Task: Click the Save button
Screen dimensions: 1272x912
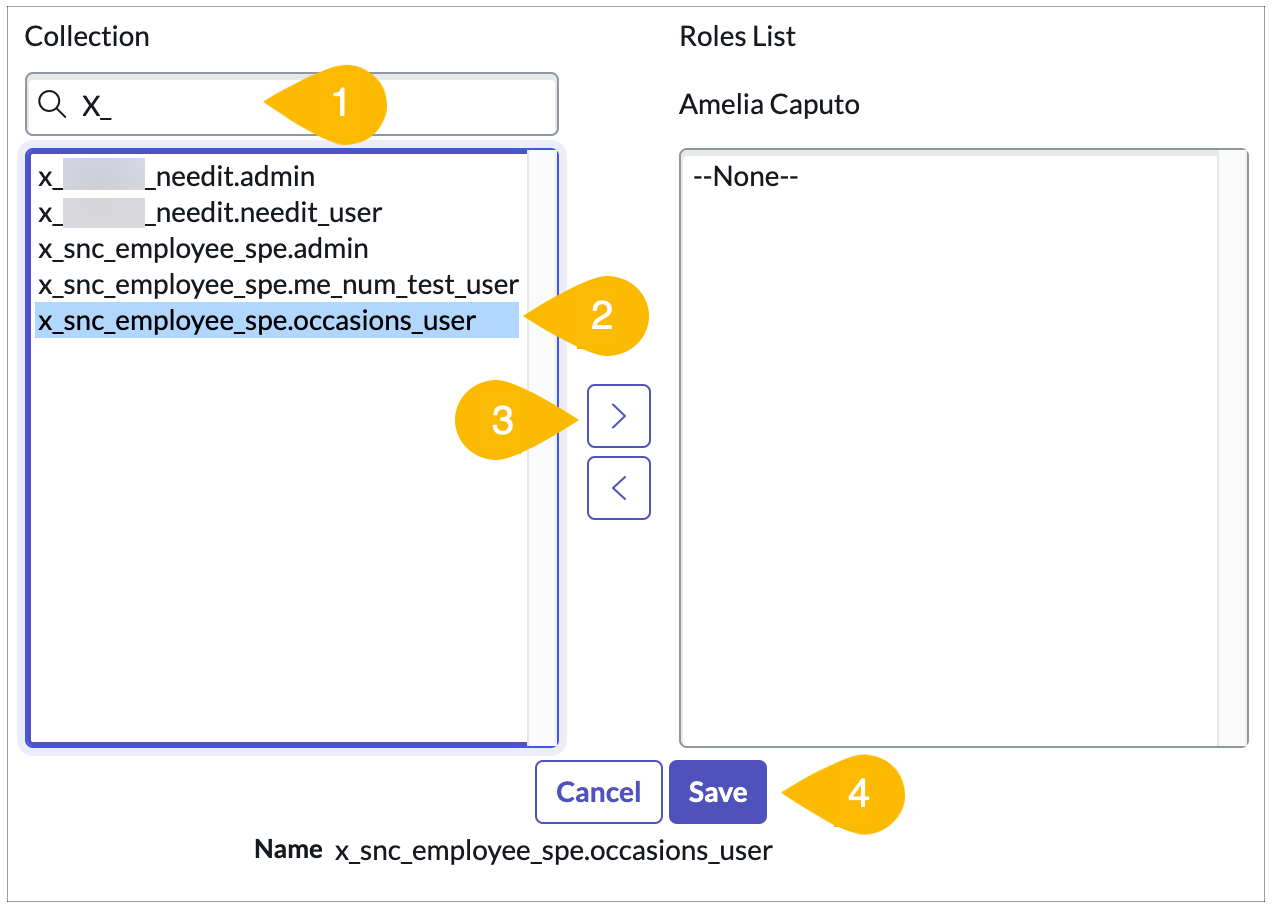Action: [717, 791]
